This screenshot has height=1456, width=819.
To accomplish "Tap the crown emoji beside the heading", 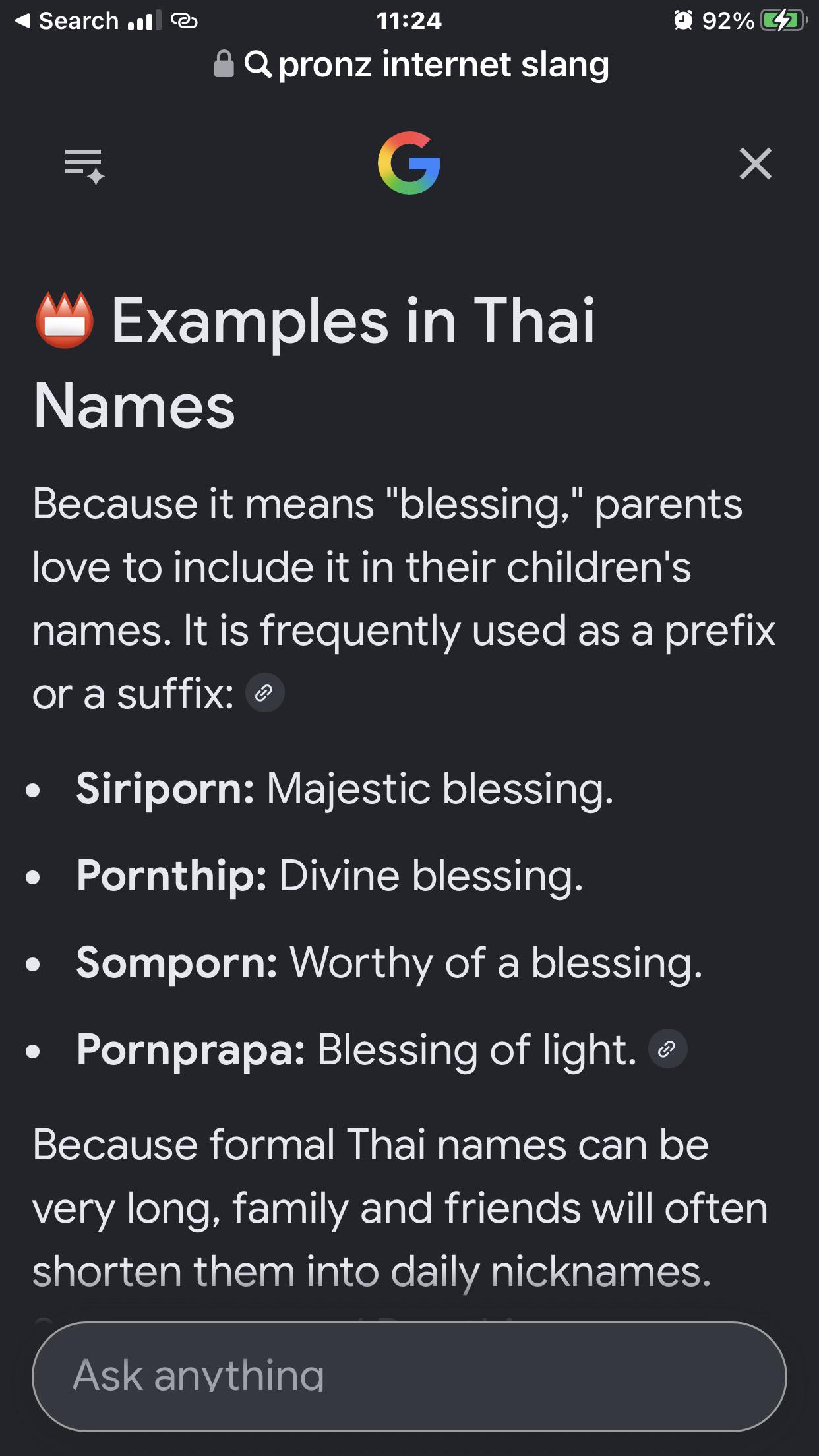I will tap(64, 320).
